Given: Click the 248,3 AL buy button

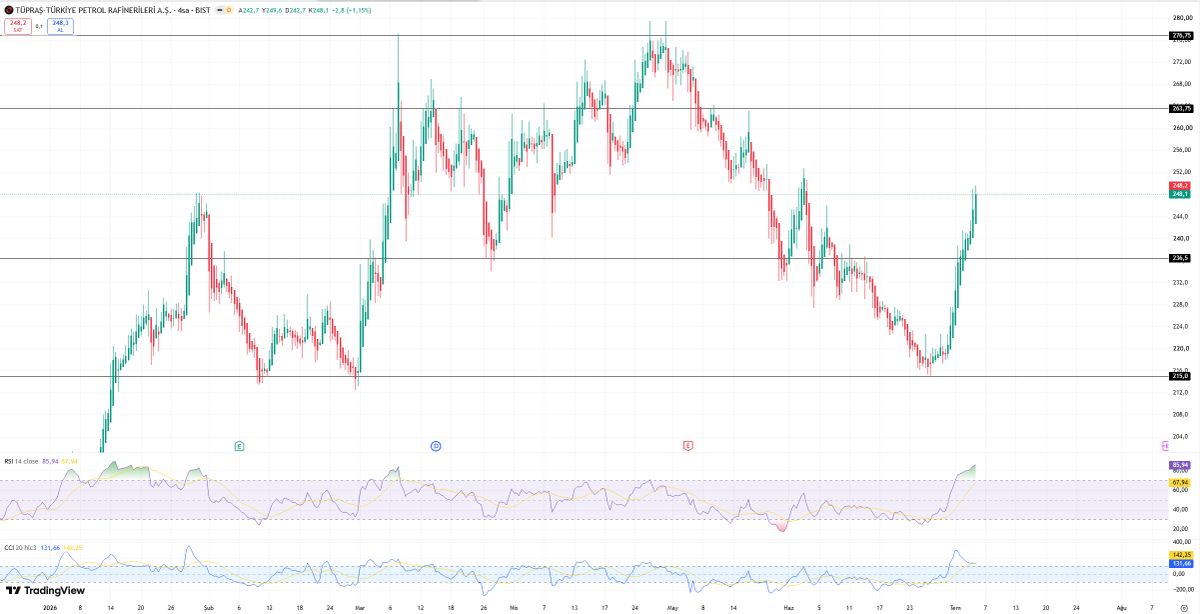Looking at the screenshot, I should (x=60, y=26).
